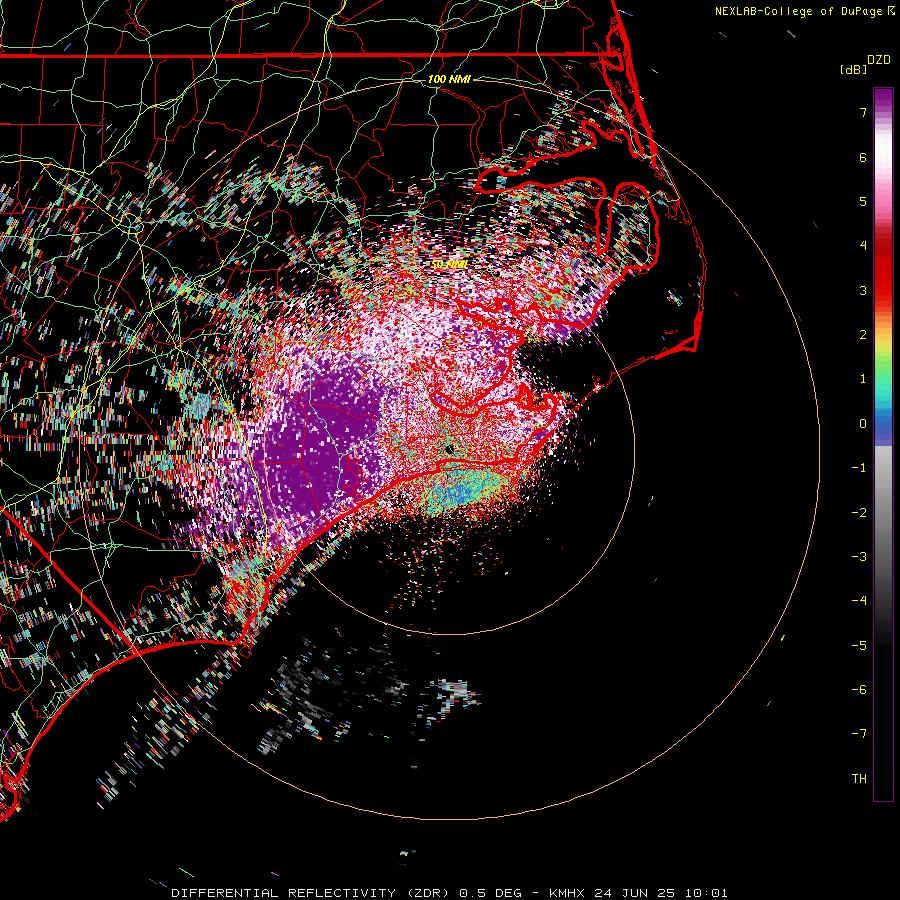900x900 pixels.
Task: Click the 50 NMI range ring label
Action: [x=449, y=265]
